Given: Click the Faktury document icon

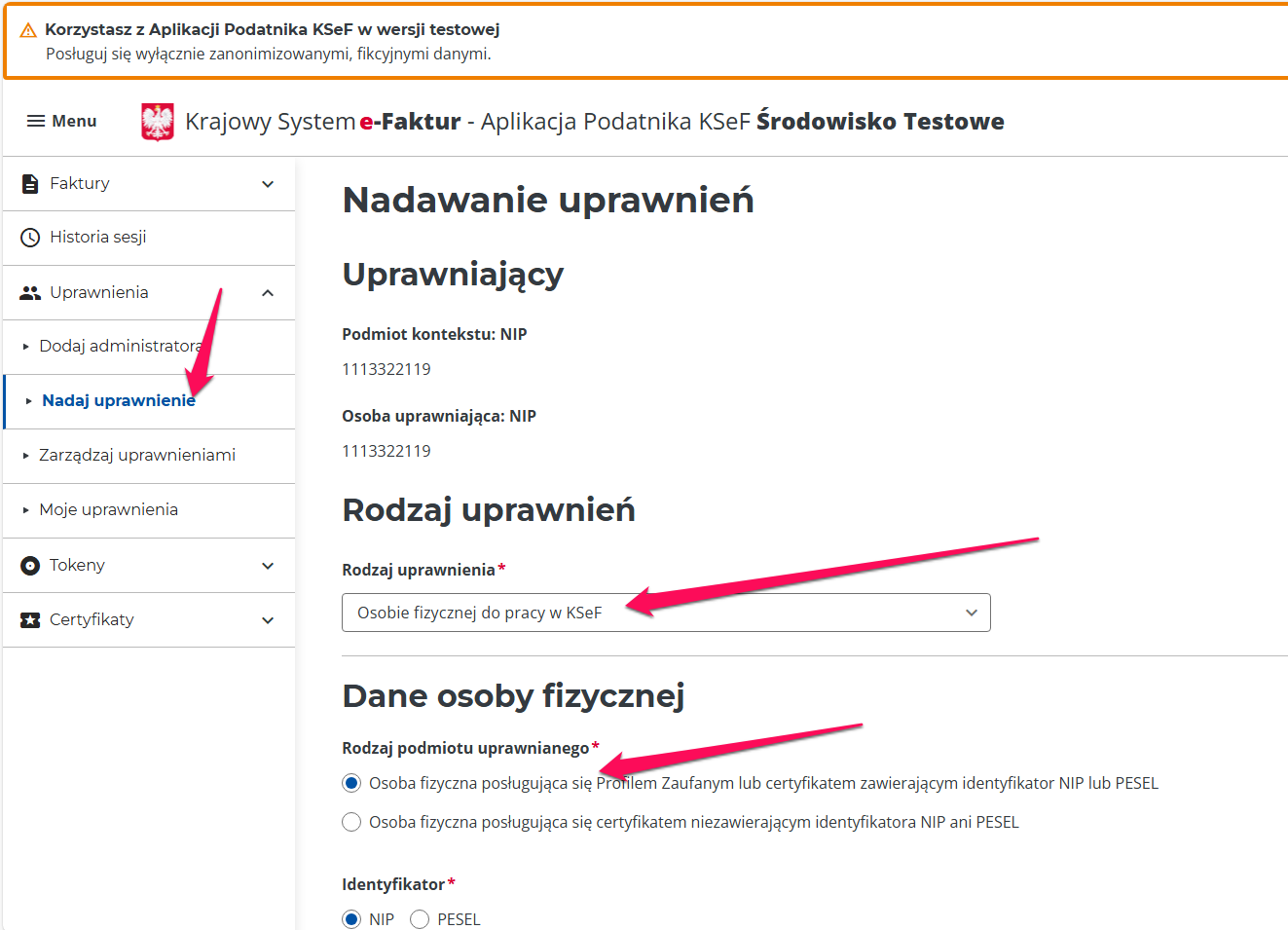Looking at the screenshot, I should [30, 184].
